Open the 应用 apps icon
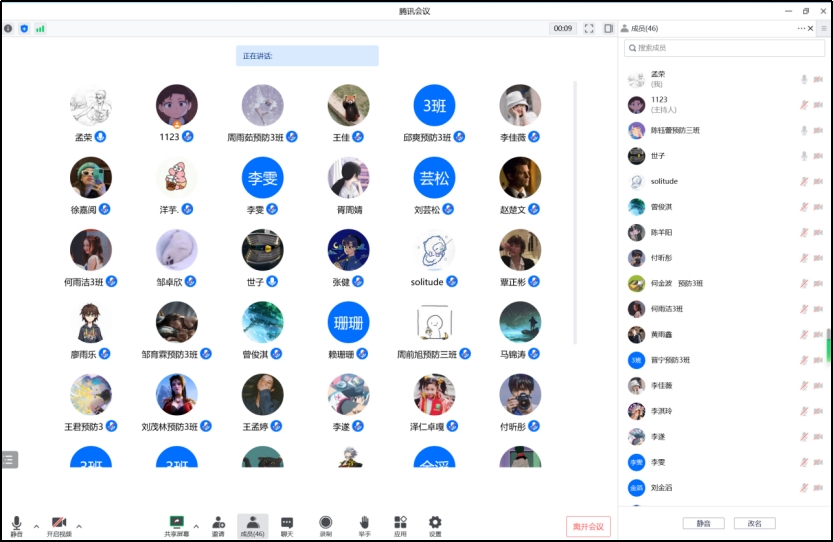The width and height of the screenshot is (833, 542). pyautogui.click(x=400, y=524)
